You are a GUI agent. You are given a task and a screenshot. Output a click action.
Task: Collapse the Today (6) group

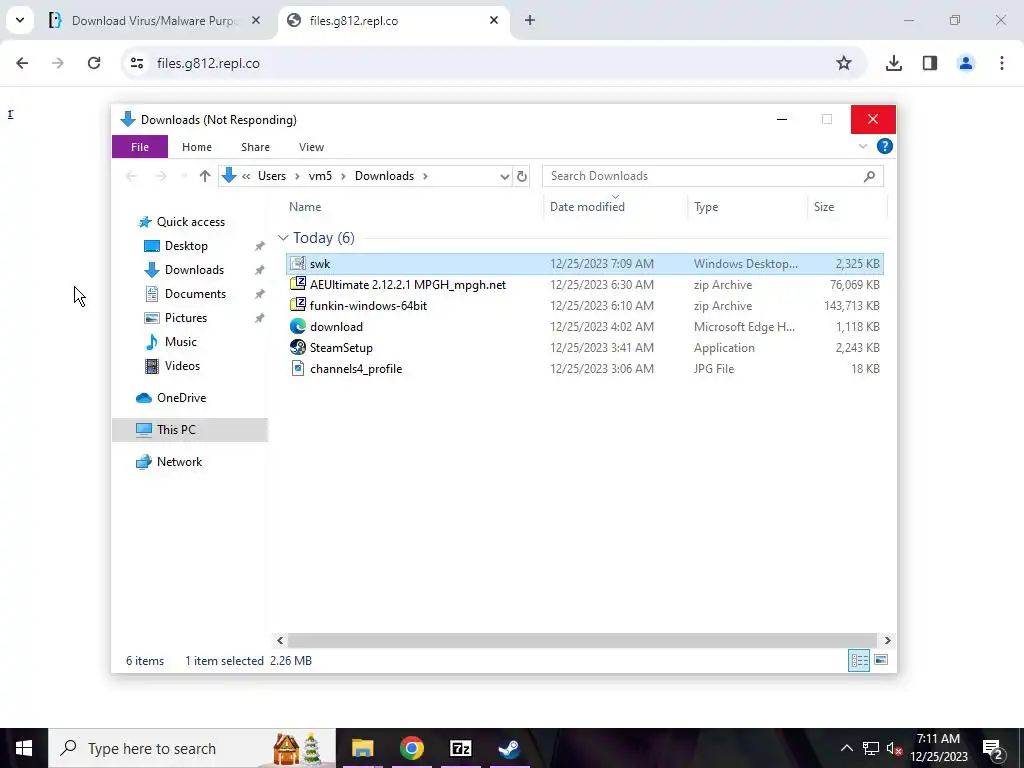[x=283, y=238]
